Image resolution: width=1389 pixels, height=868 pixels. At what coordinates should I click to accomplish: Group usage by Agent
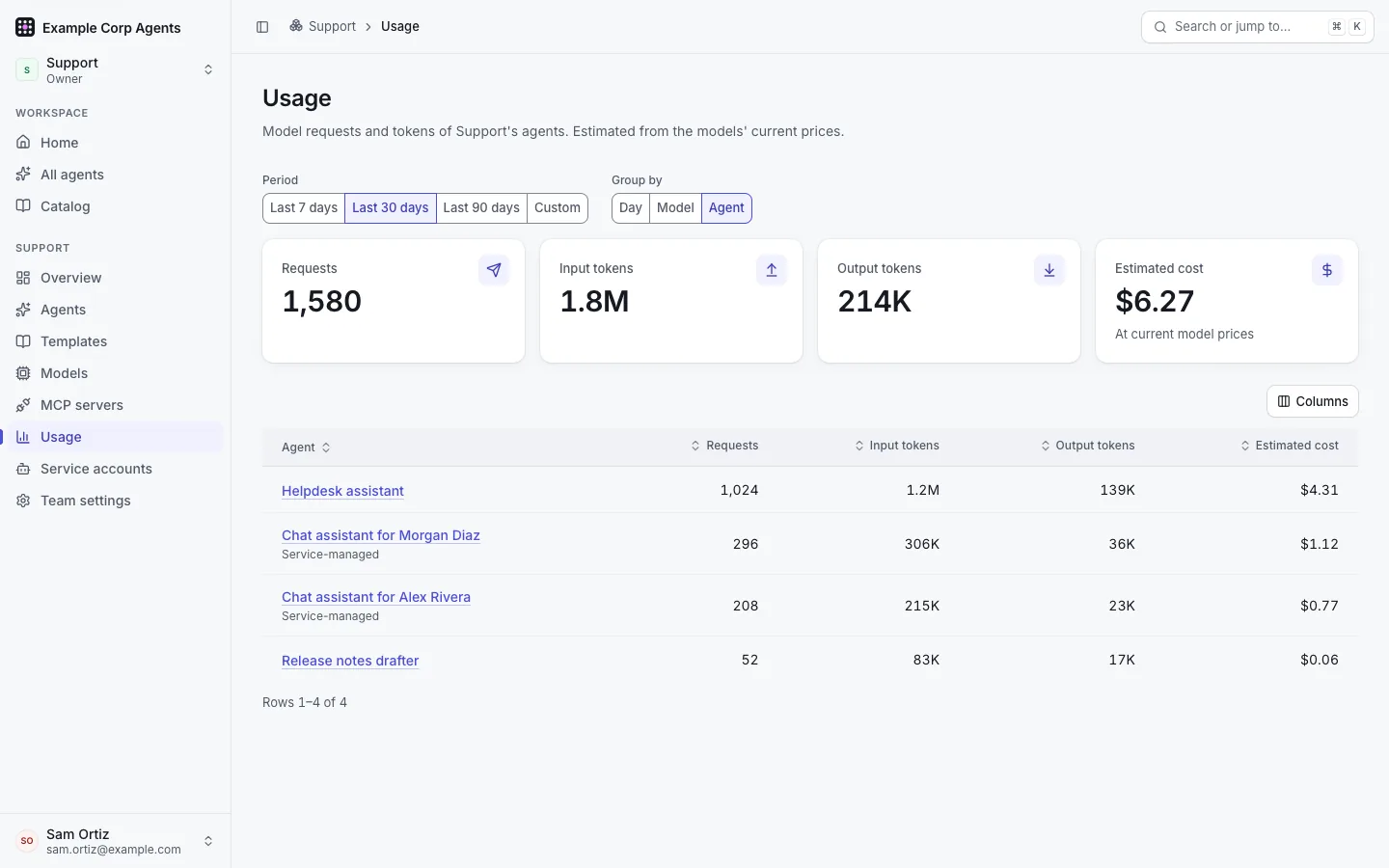coord(726,207)
